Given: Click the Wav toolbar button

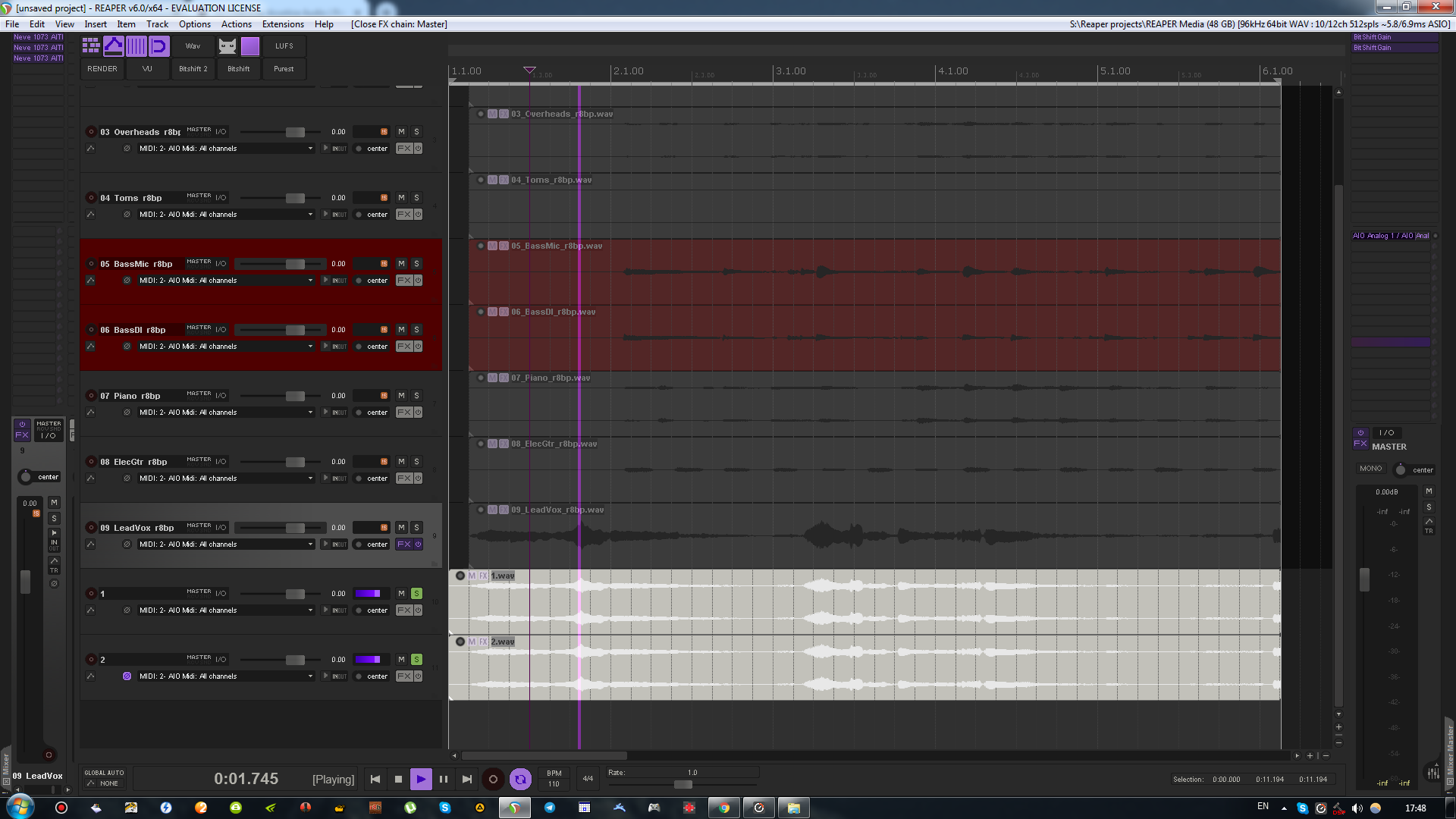Looking at the screenshot, I should [x=193, y=46].
